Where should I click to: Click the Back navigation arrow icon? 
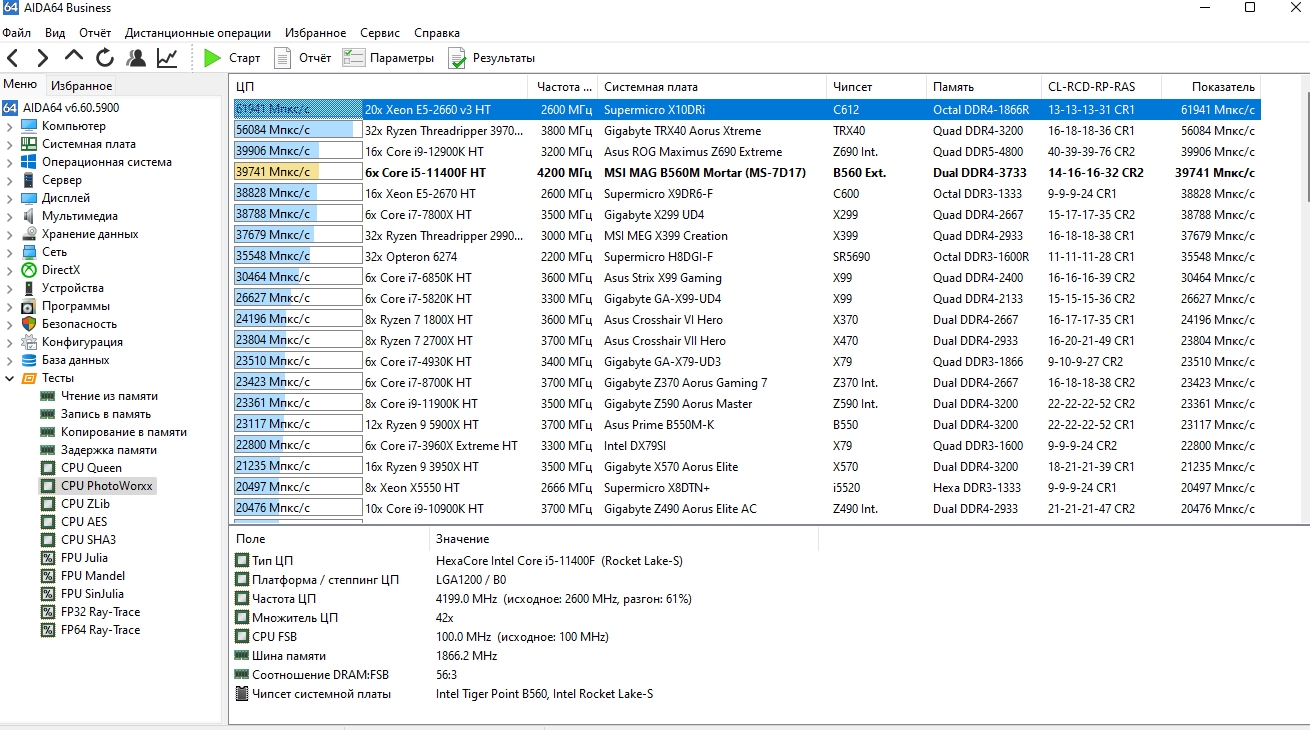(x=13, y=58)
